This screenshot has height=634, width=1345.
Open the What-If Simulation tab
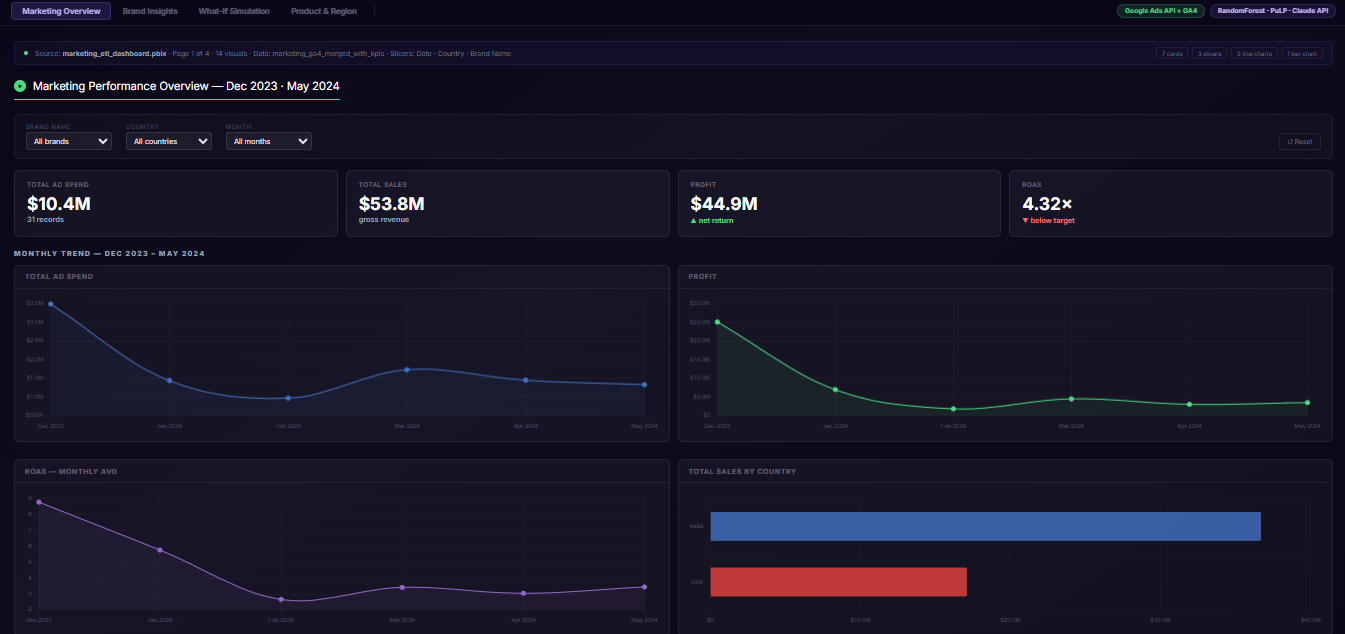pos(234,11)
